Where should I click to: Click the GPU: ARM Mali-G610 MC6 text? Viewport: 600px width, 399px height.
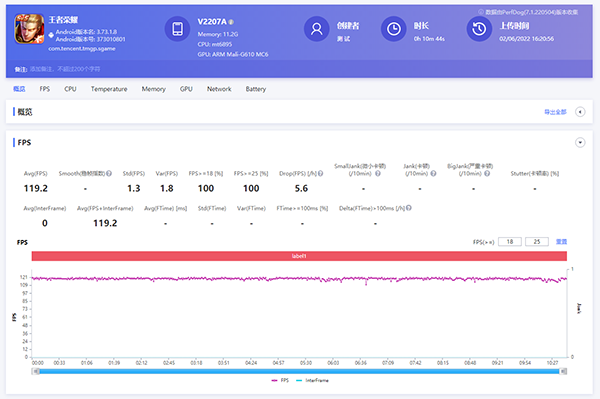pyautogui.click(x=233, y=54)
